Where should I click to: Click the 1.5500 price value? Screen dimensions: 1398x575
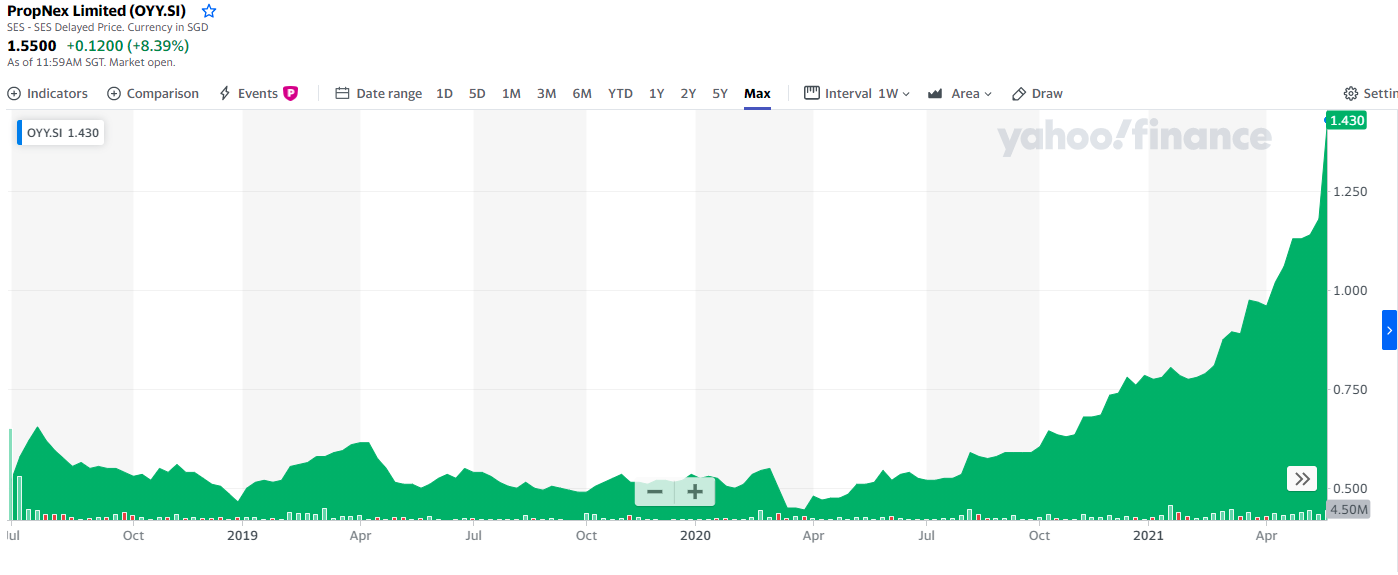[x=32, y=46]
